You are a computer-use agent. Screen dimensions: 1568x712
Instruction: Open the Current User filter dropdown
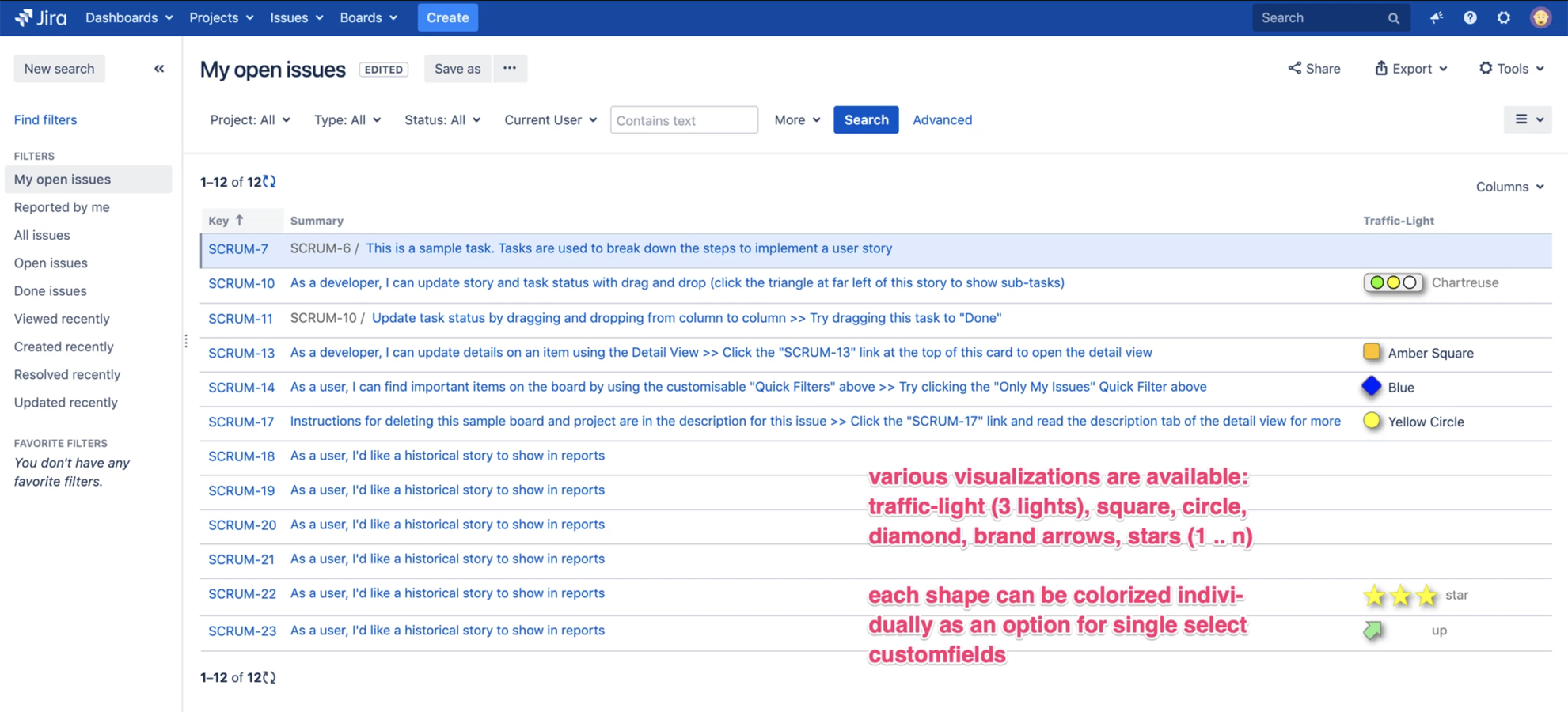(551, 119)
